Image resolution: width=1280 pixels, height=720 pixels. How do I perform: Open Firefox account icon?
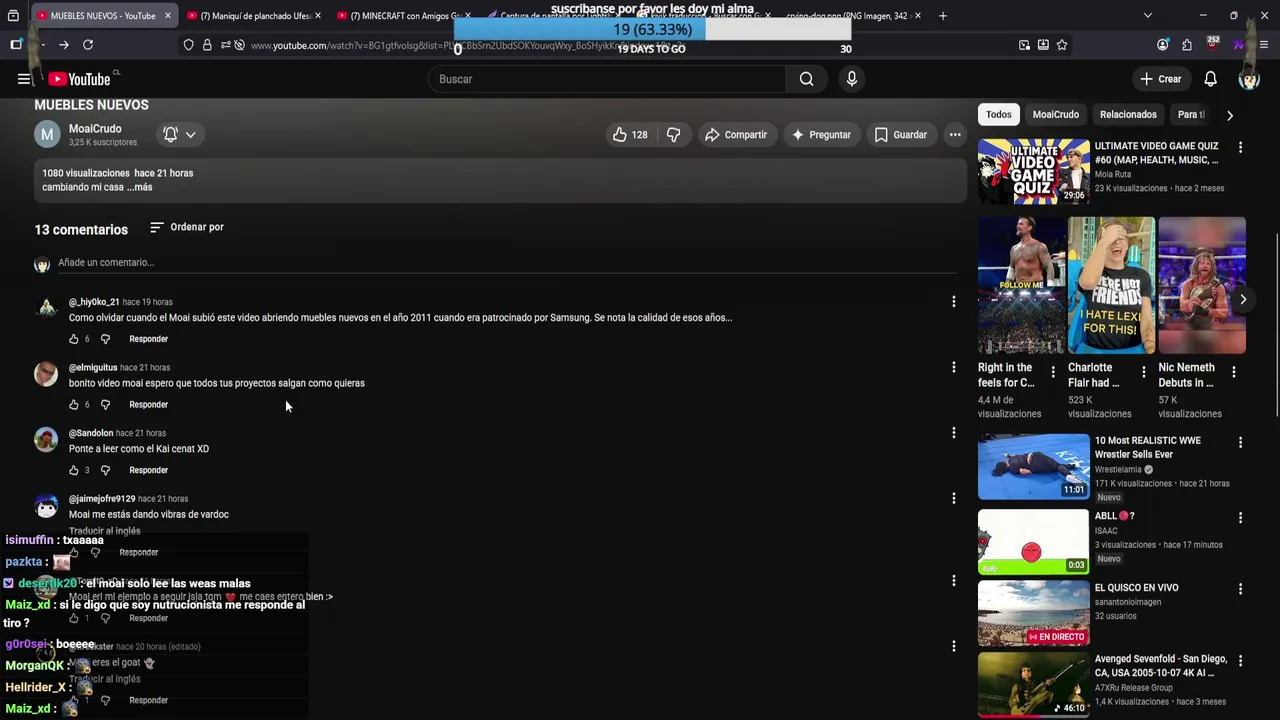(x=1162, y=45)
